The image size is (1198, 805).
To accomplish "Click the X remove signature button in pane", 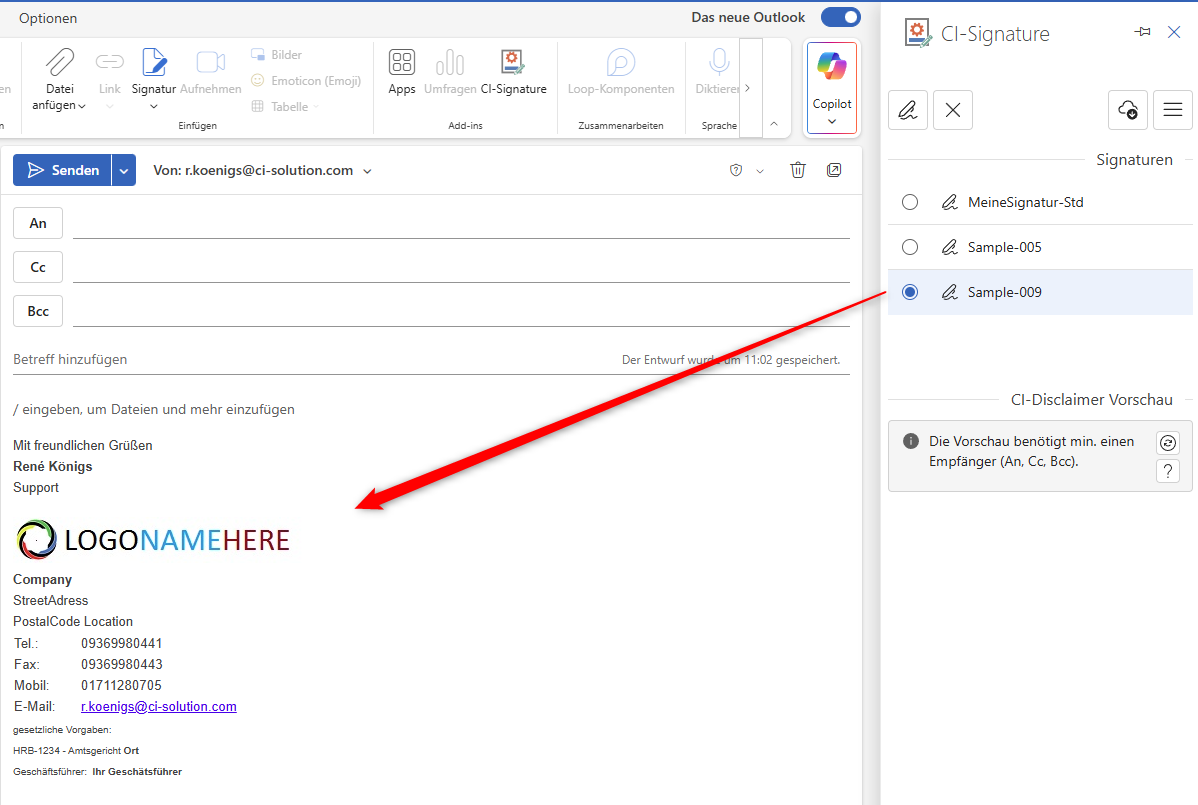I will tap(953, 110).
